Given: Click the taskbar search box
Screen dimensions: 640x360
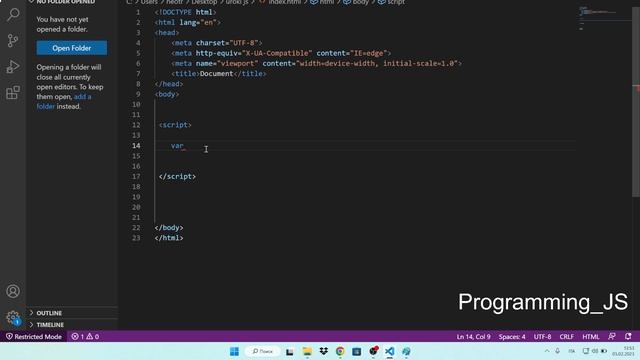Looking at the screenshot, I should click(262, 351).
